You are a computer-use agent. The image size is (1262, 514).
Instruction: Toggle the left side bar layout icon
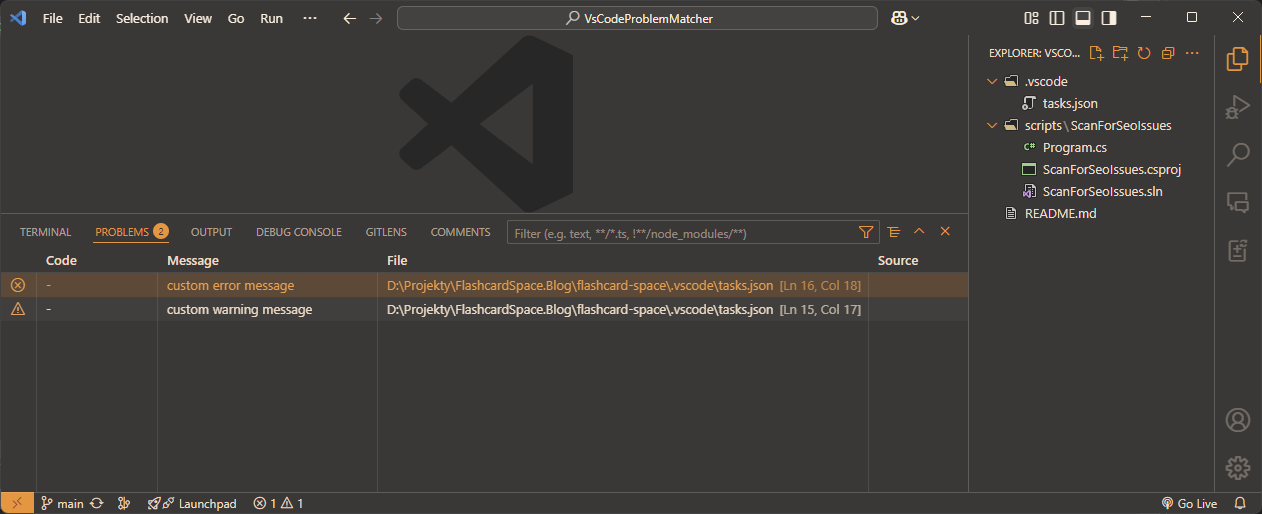coord(1058,18)
